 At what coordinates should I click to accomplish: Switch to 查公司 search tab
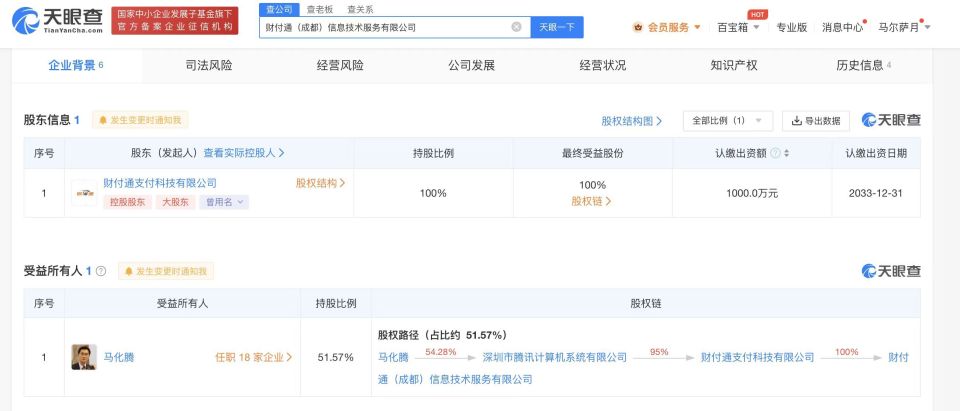[279, 9]
